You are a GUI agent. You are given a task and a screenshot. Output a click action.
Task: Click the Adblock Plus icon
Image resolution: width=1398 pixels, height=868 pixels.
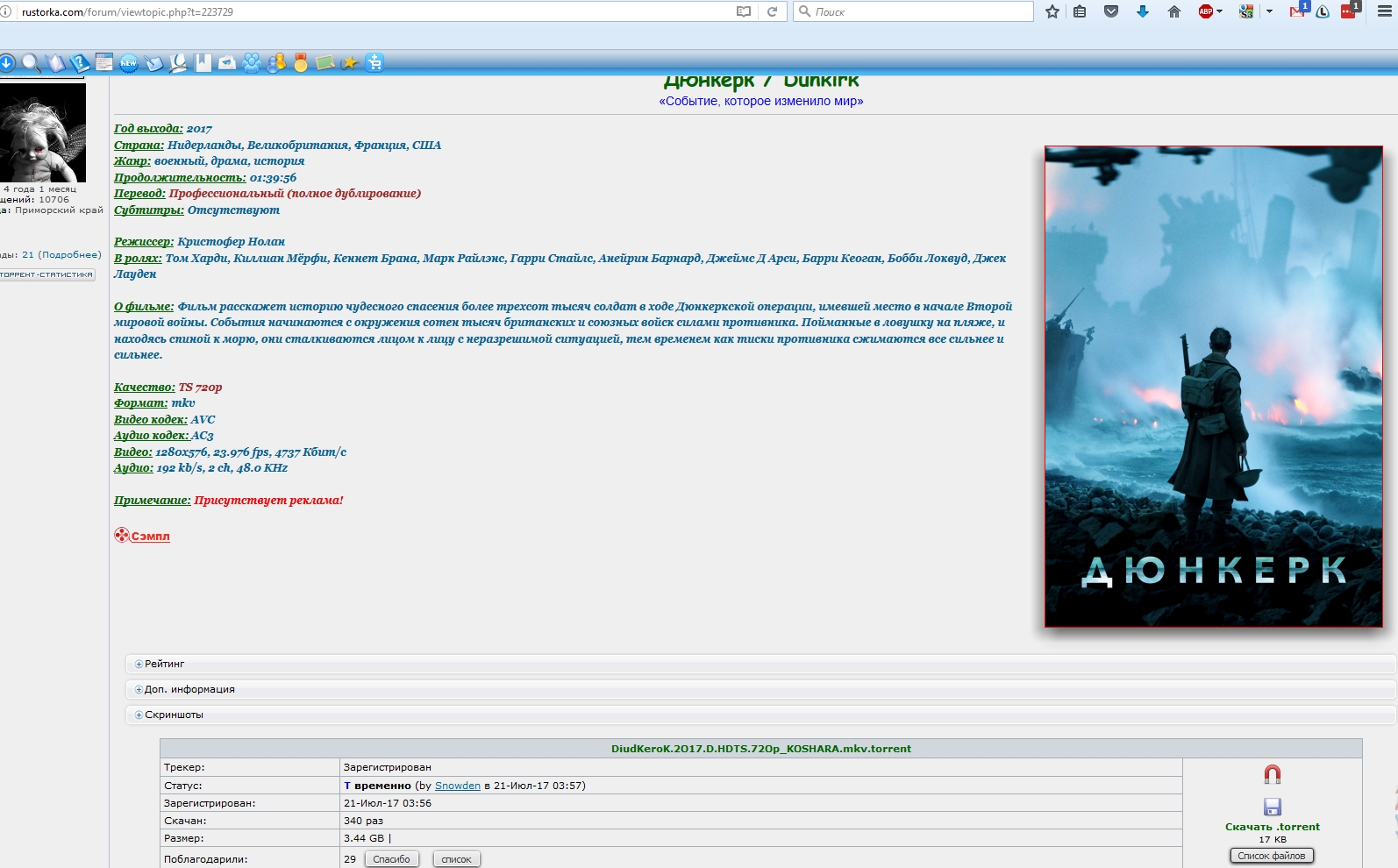1206,11
